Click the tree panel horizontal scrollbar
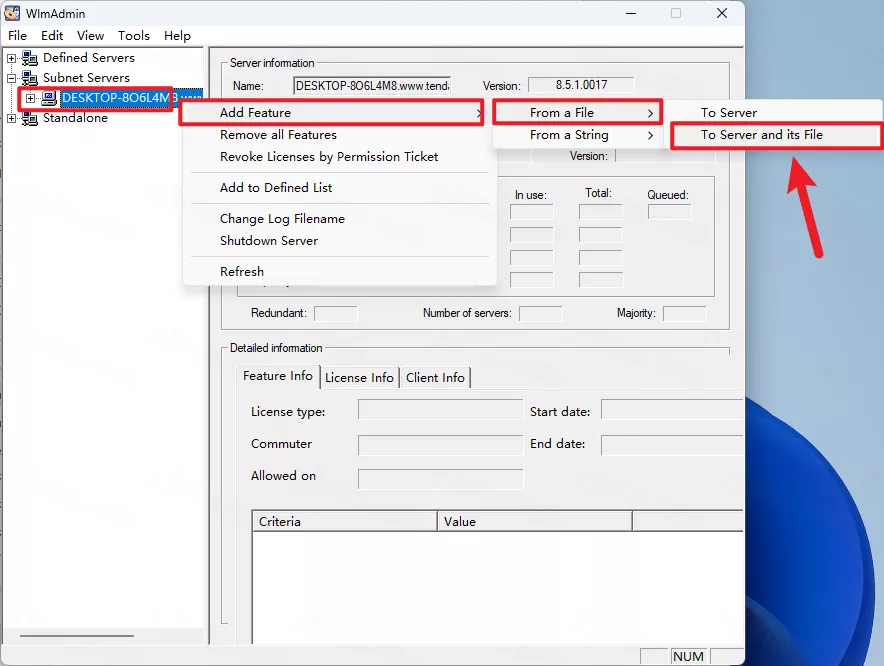 76,635
